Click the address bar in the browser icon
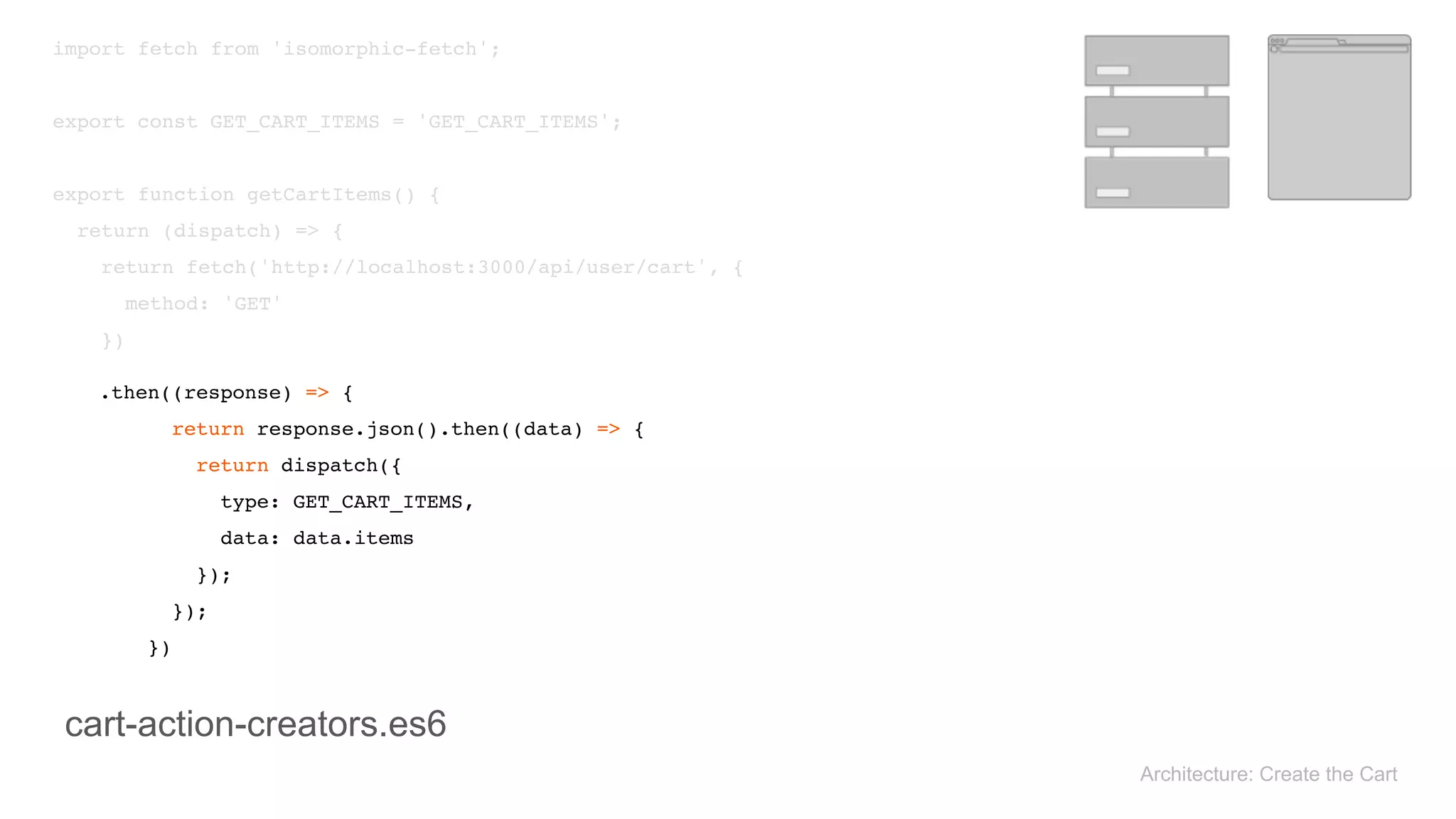Viewport: 1456px width, 819px height. [1342, 49]
